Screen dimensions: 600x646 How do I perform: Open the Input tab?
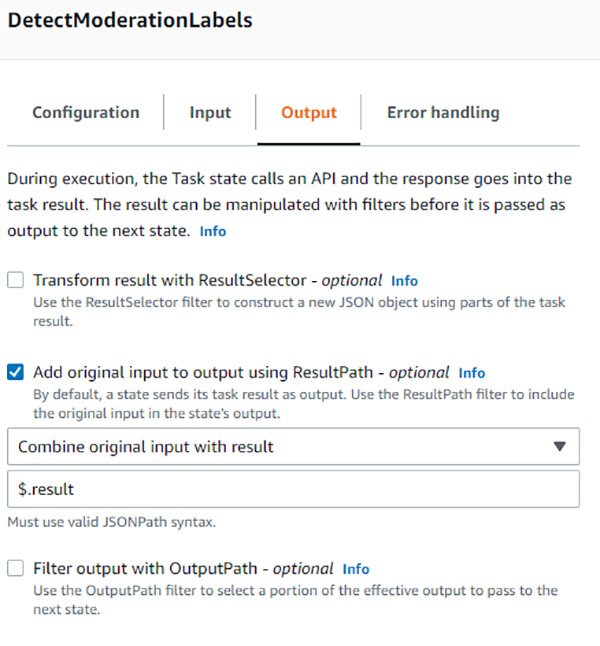coord(210,113)
